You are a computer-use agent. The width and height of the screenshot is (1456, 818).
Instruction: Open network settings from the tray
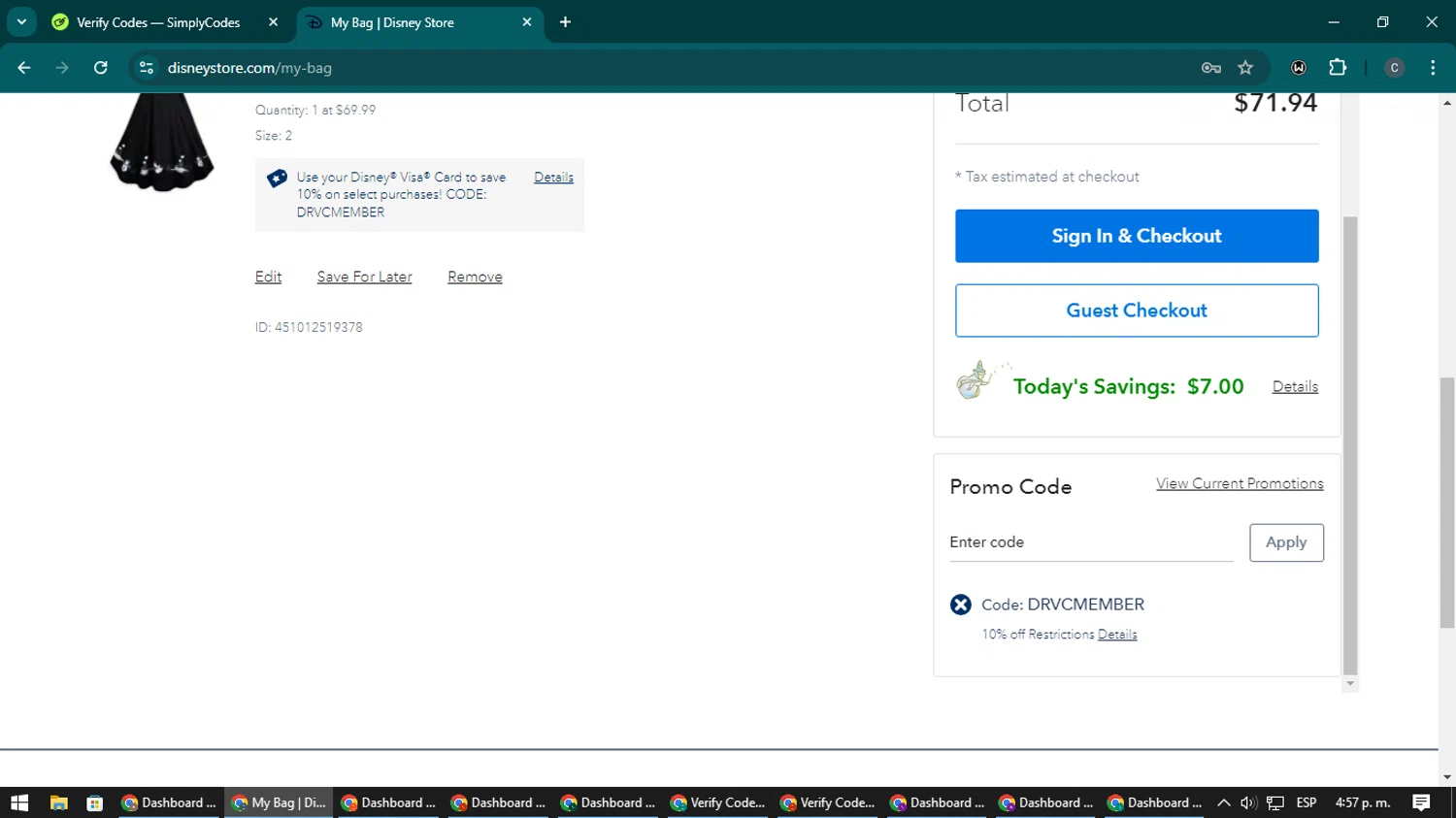pyautogui.click(x=1275, y=802)
